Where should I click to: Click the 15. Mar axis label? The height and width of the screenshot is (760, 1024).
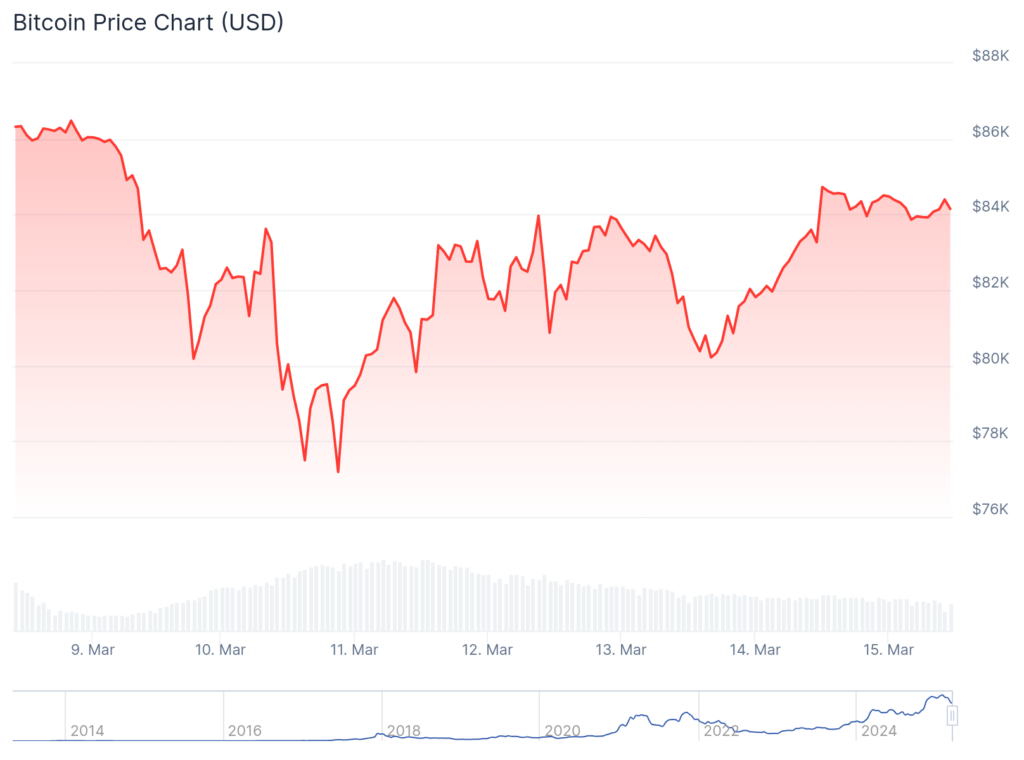[x=888, y=650]
